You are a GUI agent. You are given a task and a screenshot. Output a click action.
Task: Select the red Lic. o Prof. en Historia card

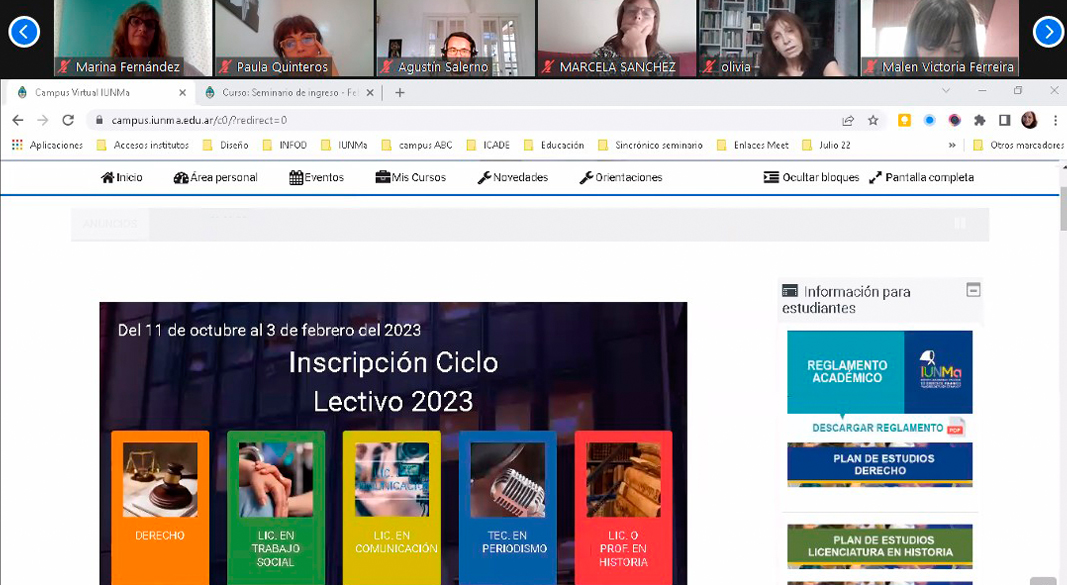coord(623,507)
